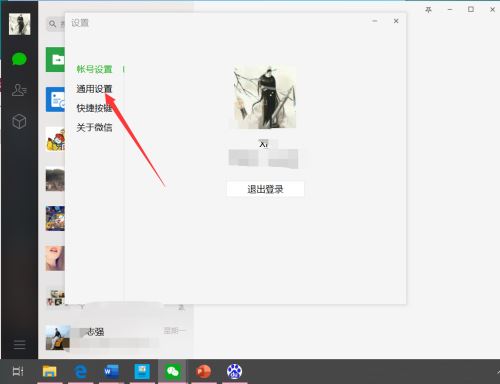
Task: Click the 退出登录 button
Action: [x=265, y=189]
